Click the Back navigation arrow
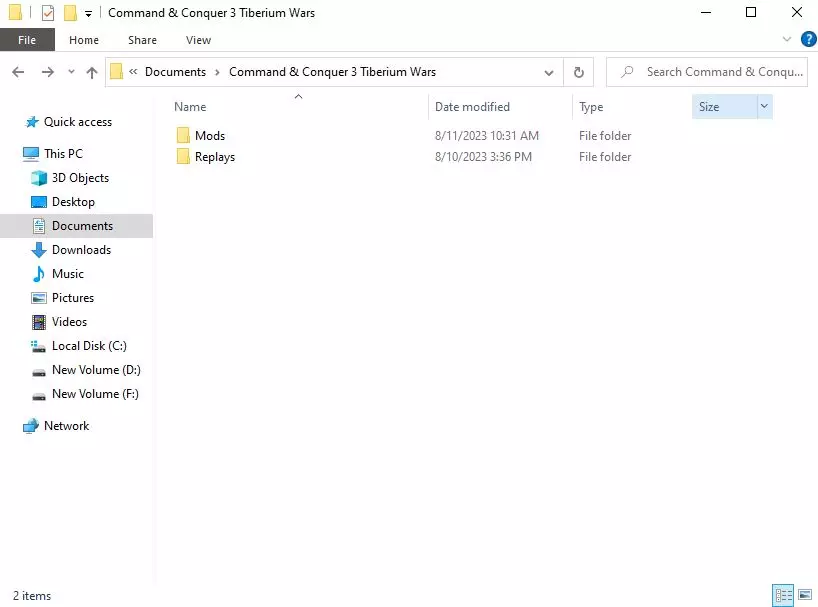This screenshot has height=607, width=818. pos(18,72)
